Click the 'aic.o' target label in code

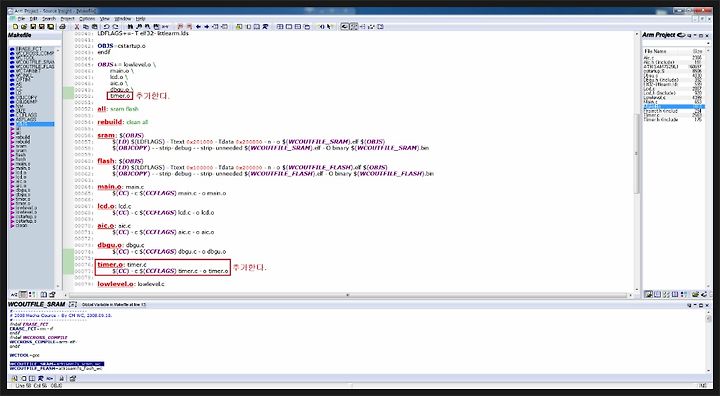(x=106, y=226)
